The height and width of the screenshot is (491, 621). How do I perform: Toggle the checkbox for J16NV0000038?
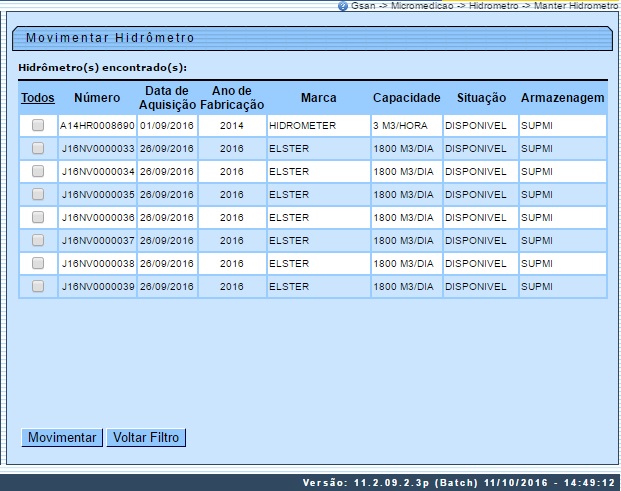tap(38, 263)
